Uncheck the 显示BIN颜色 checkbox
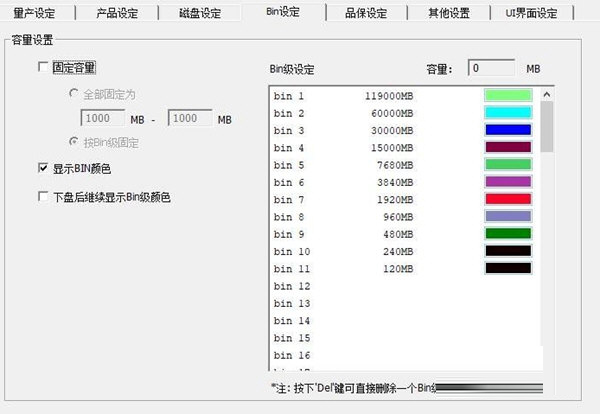The height and width of the screenshot is (414, 600). [43, 168]
